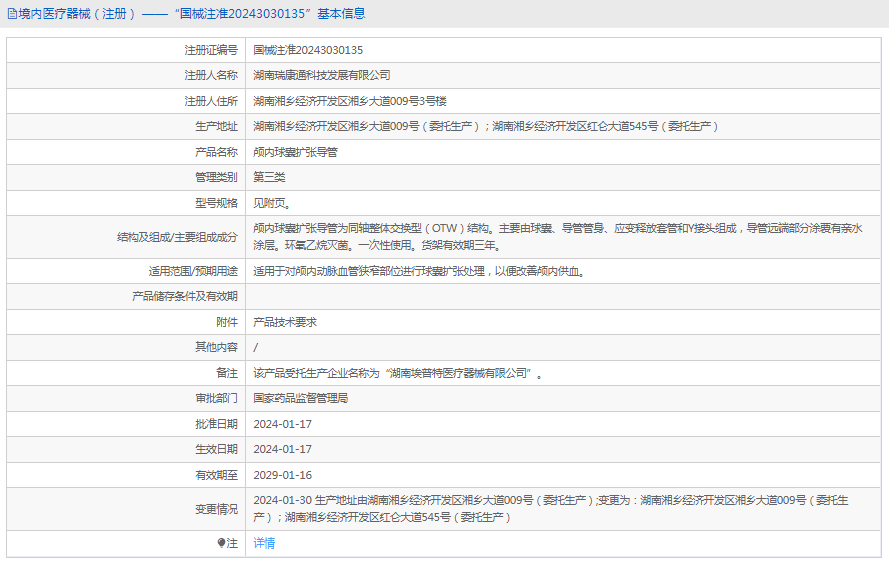
Task: Click the 变更情况 label
Action: 217,509
